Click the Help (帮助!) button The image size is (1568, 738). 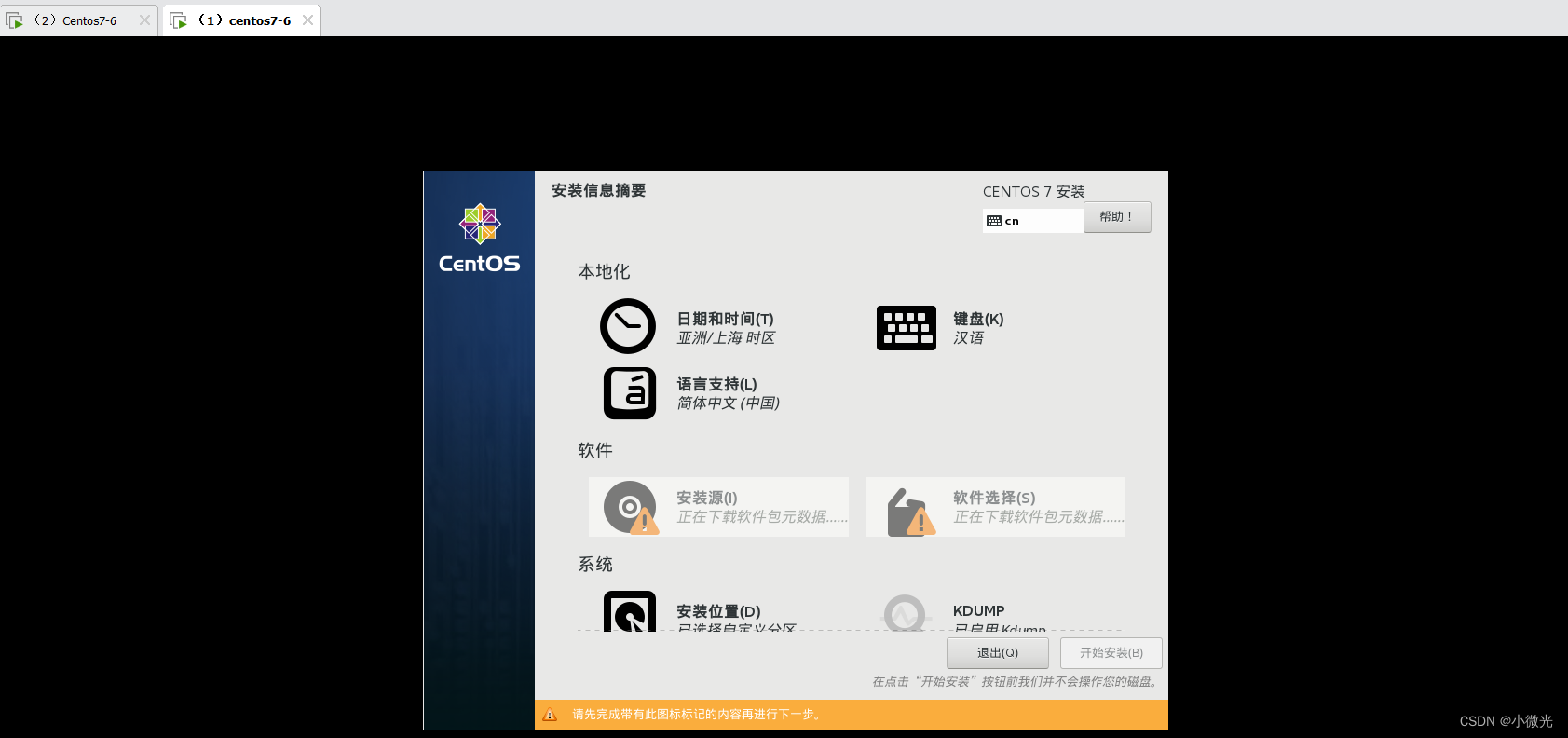(x=1117, y=217)
